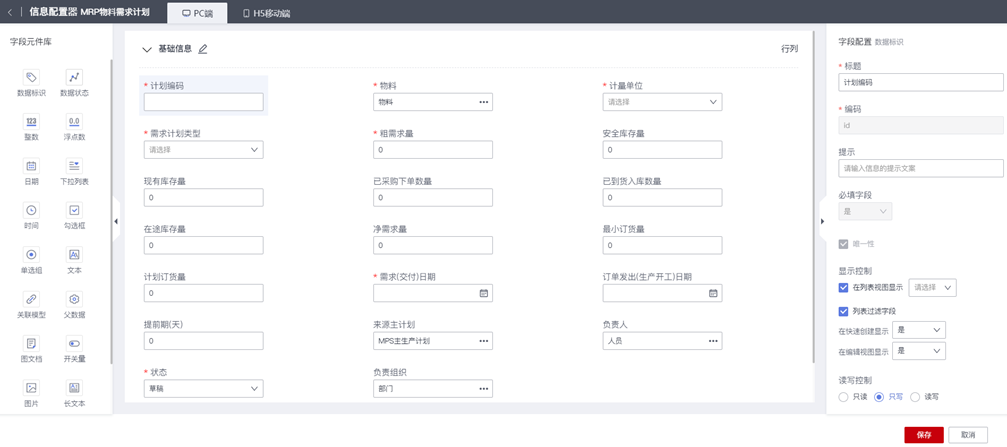Screen dimensions: 1007x447
Task: Click the red 保存 button
Action: point(923,435)
